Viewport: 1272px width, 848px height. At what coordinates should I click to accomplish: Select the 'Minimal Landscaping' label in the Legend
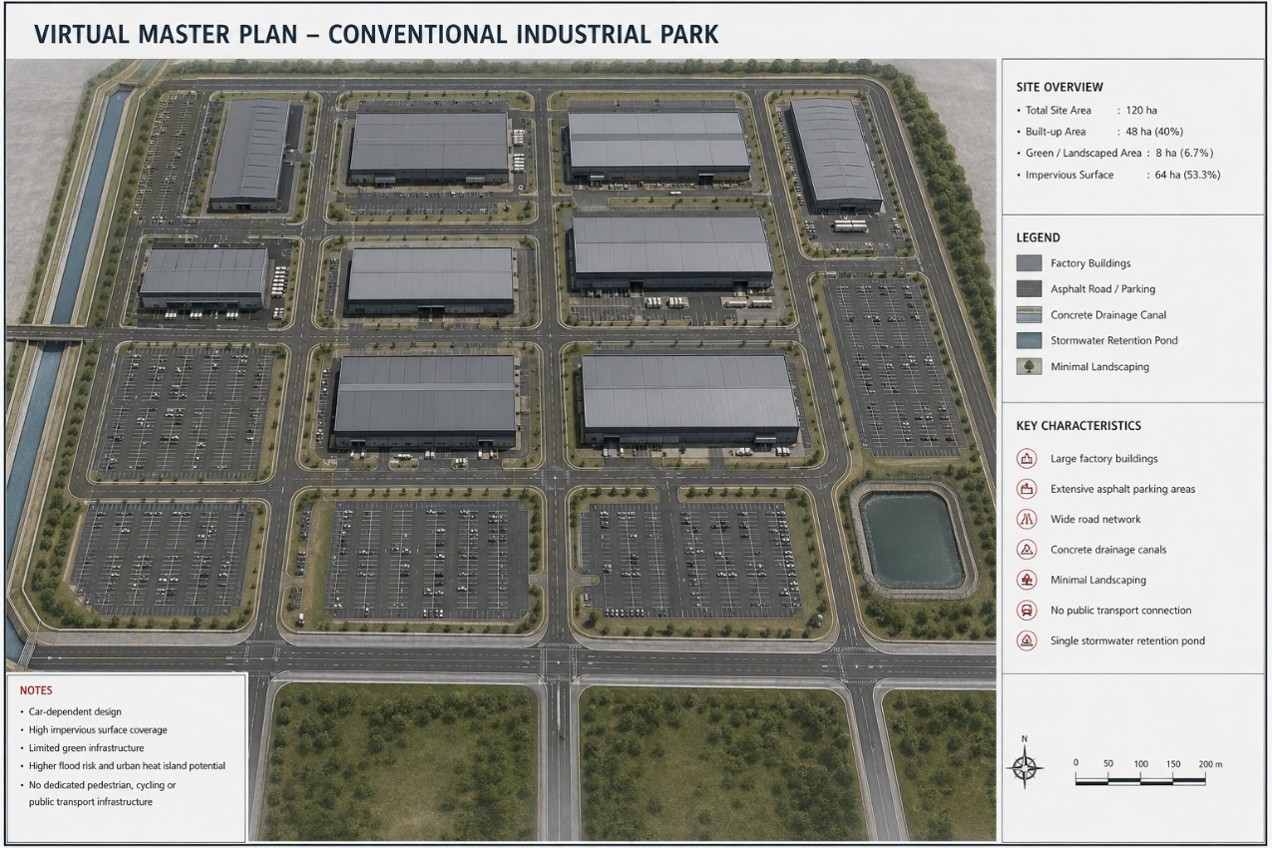pyautogui.click(x=1100, y=367)
